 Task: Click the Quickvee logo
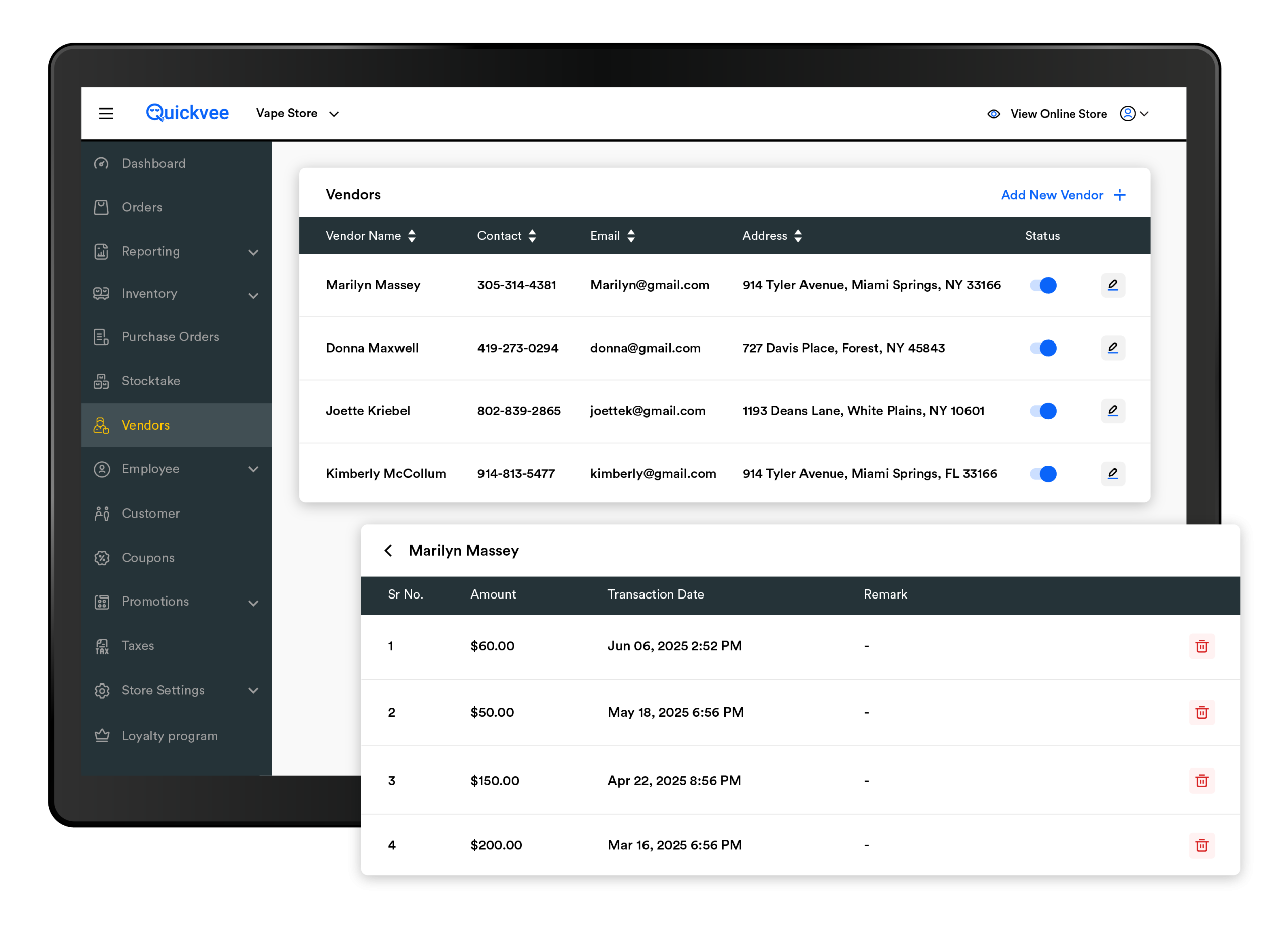pyautogui.click(x=187, y=113)
